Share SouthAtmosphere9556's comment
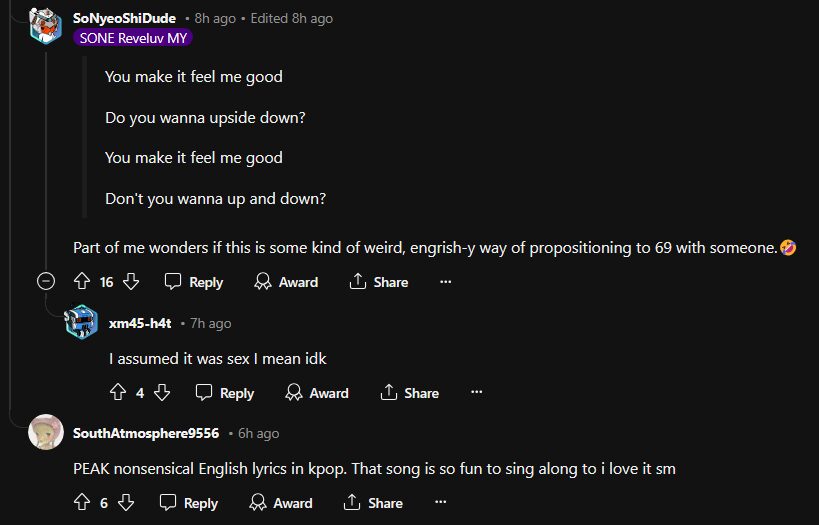819x525 pixels. (374, 503)
